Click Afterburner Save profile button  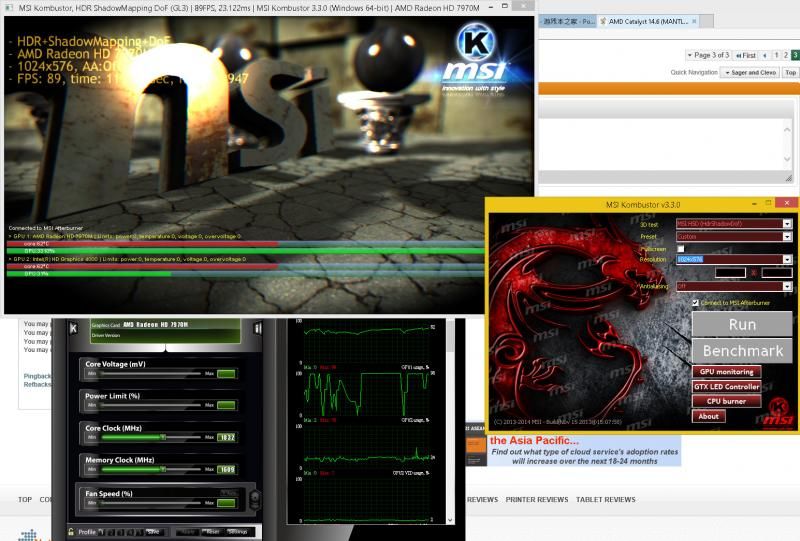click(x=153, y=531)
